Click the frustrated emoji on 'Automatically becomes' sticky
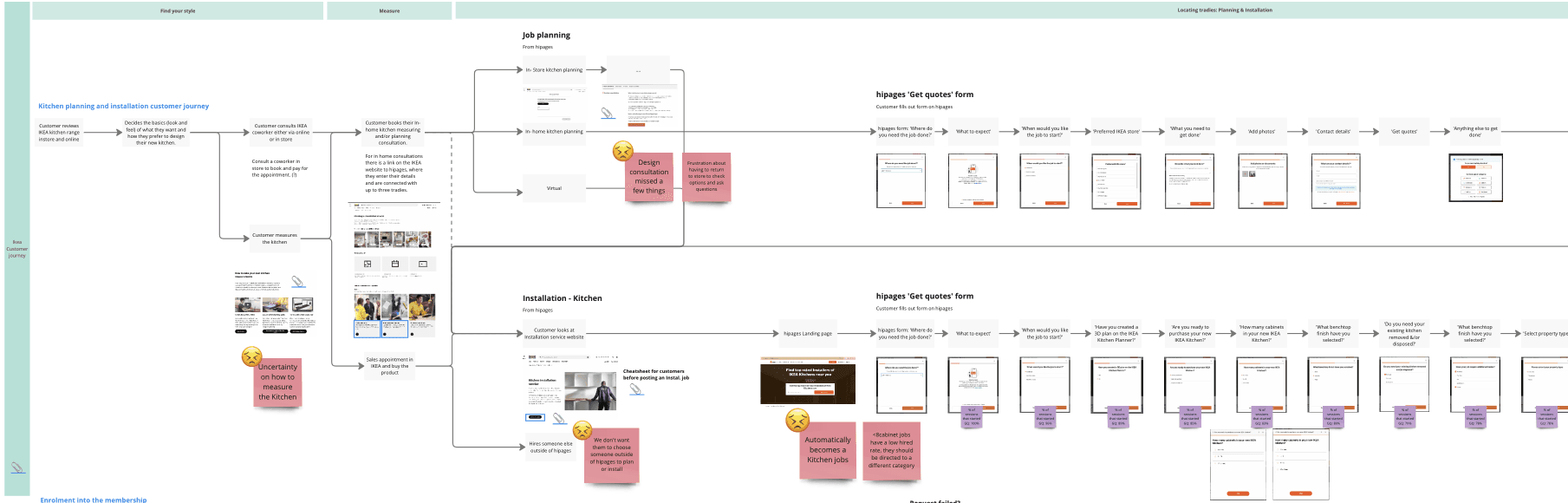 click(x=797, y=421)
